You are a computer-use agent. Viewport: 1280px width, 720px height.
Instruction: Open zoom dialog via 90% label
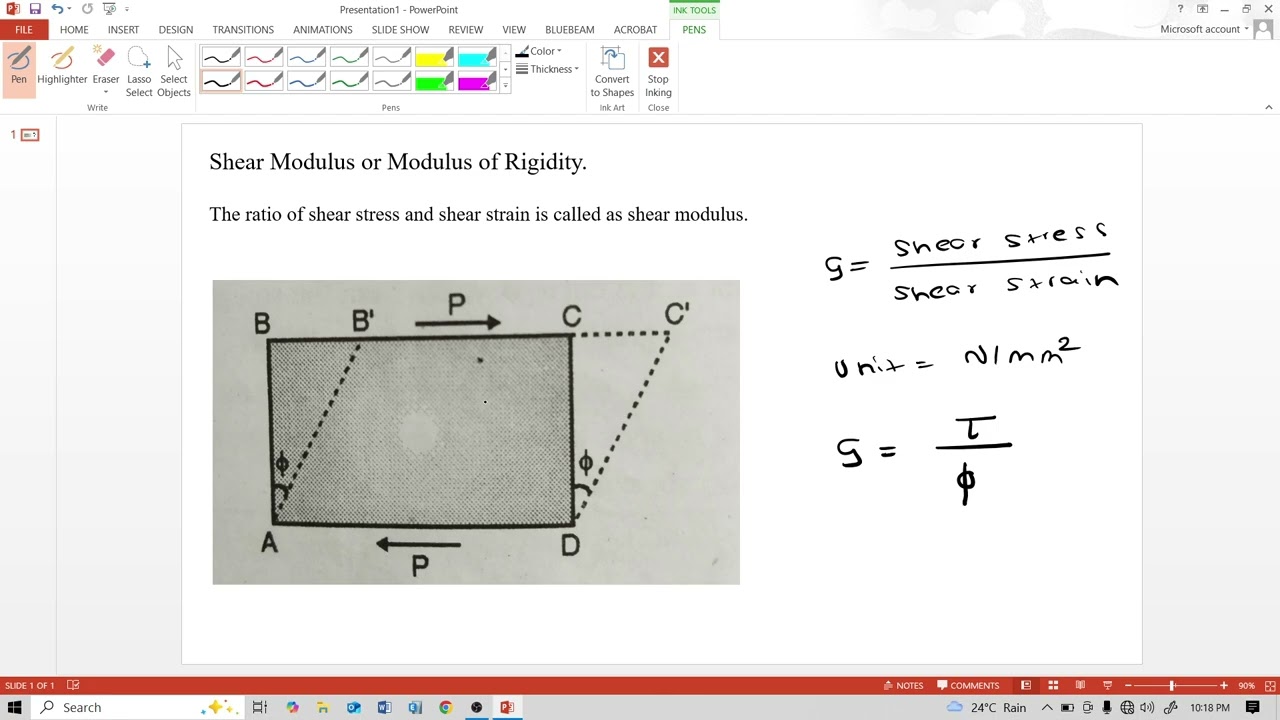click(1246, 685)
